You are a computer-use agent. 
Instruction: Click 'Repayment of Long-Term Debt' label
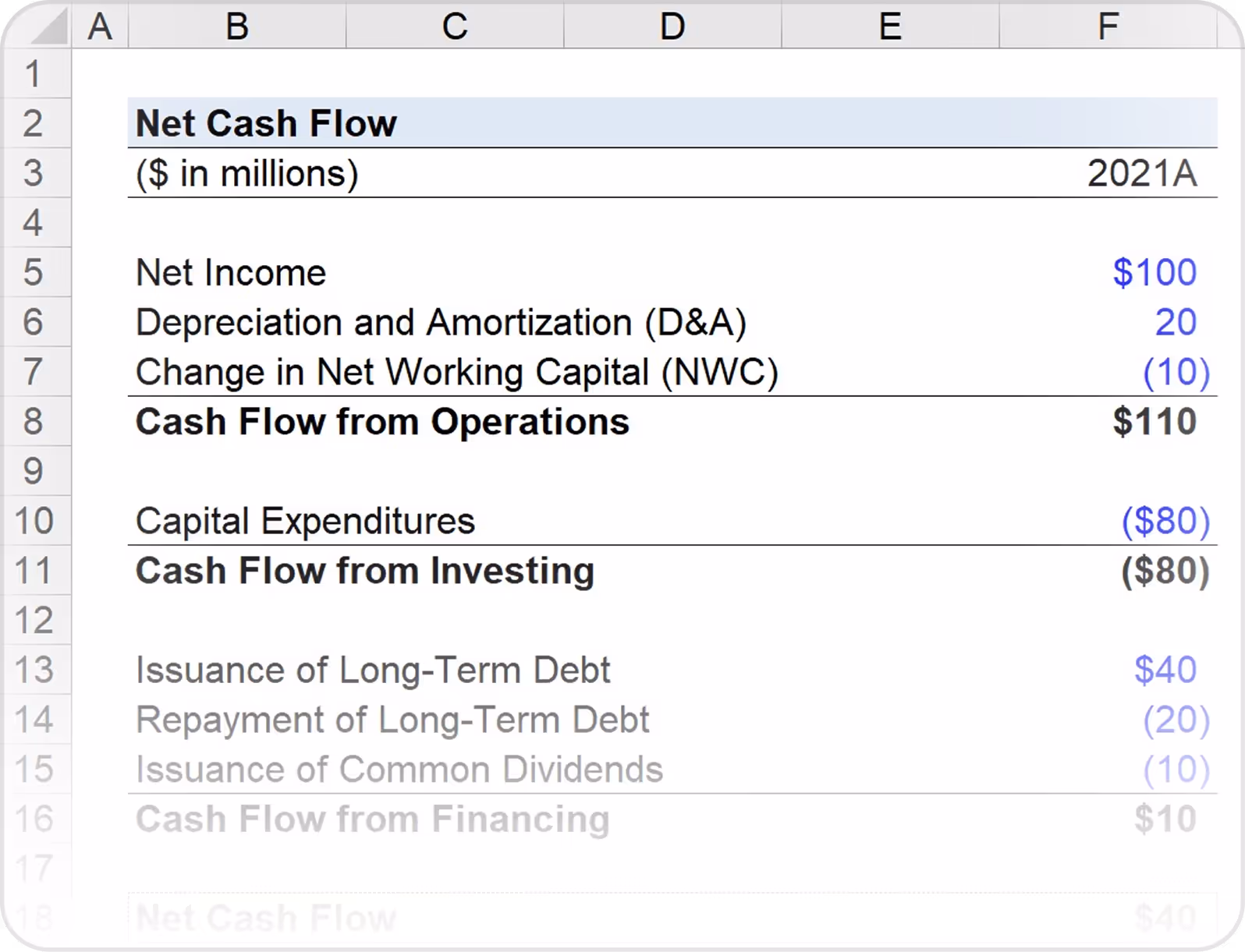click(x=392, y=720)
